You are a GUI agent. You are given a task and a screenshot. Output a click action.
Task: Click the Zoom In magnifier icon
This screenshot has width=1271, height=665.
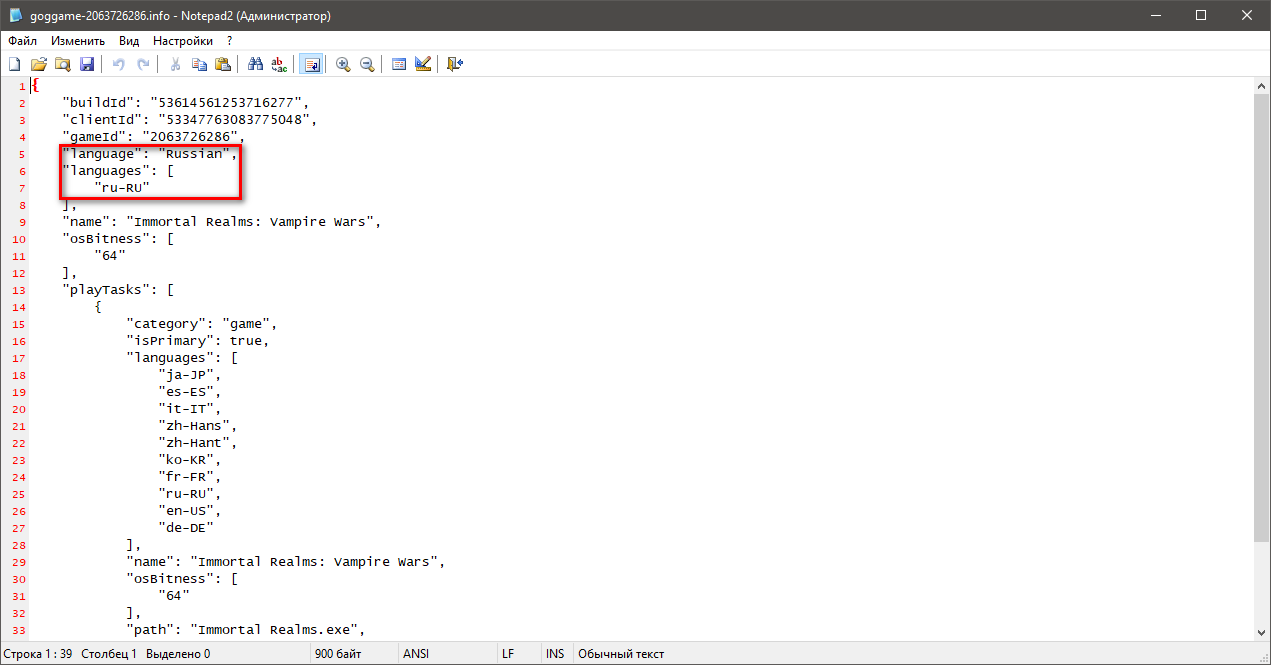[x=343, y=64]
